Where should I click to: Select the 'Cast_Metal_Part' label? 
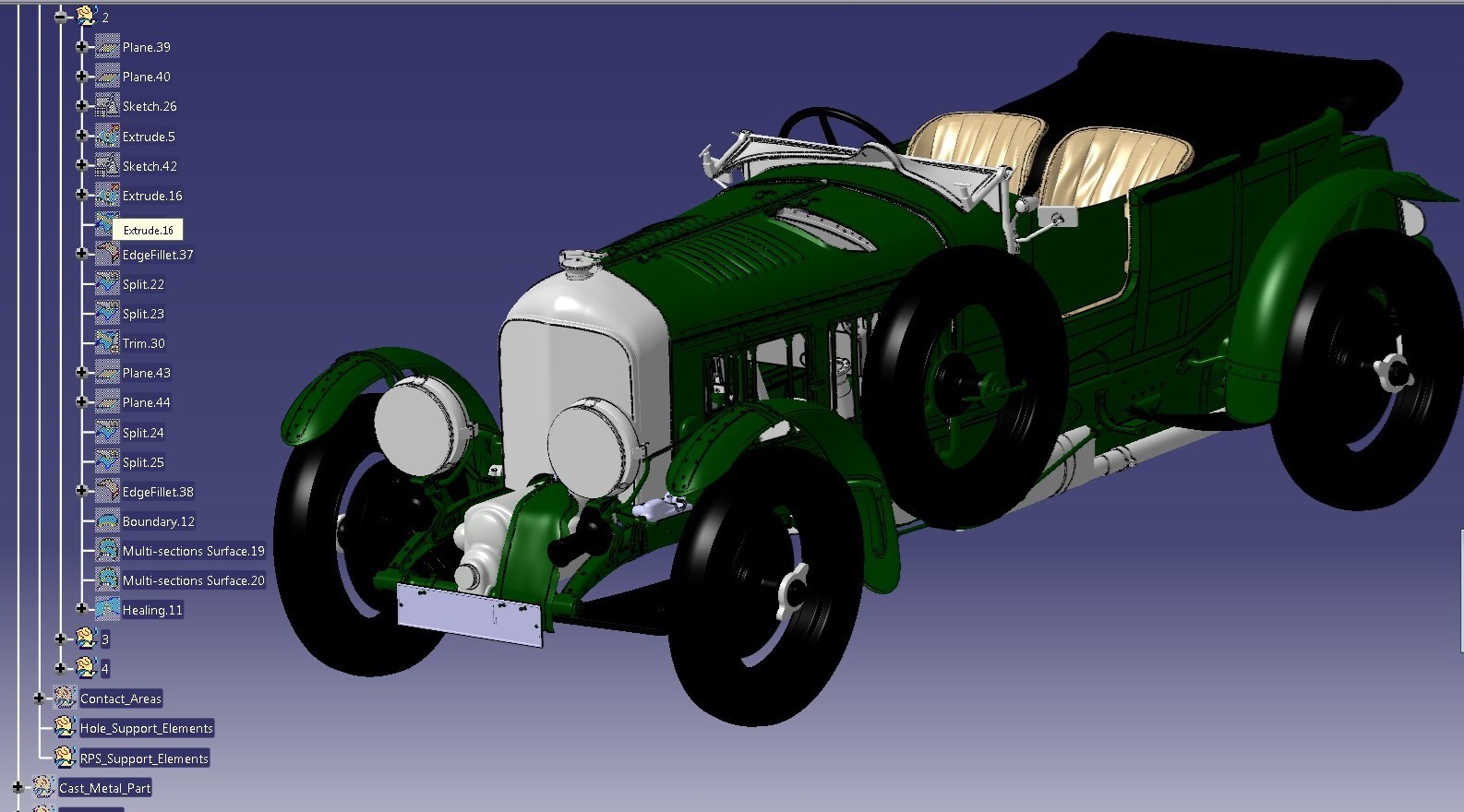tap(105, 788)
